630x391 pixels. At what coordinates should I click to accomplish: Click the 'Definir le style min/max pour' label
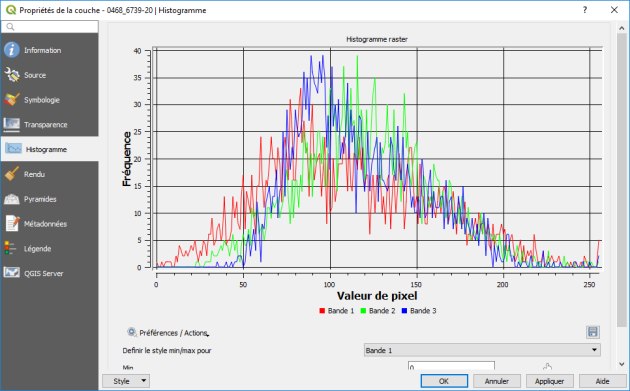(167, 350)
